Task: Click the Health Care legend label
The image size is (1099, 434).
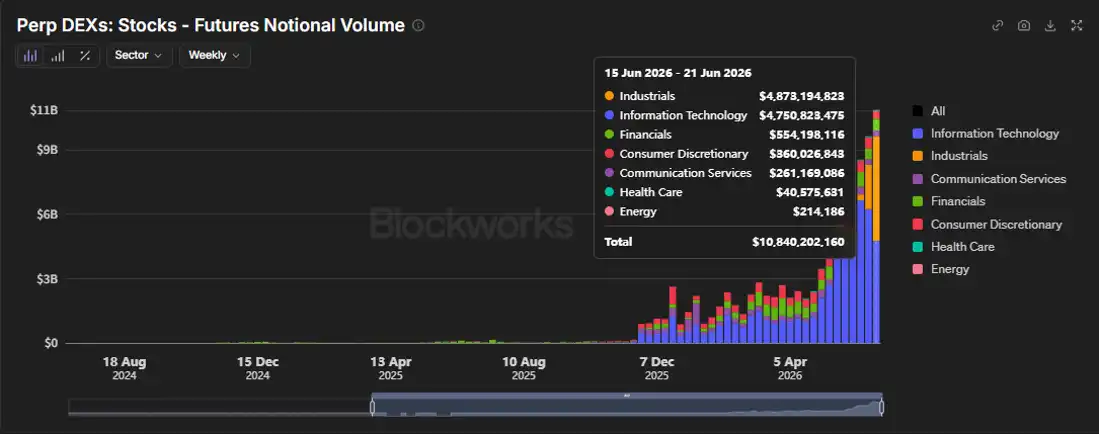Action: coord(962,247)
